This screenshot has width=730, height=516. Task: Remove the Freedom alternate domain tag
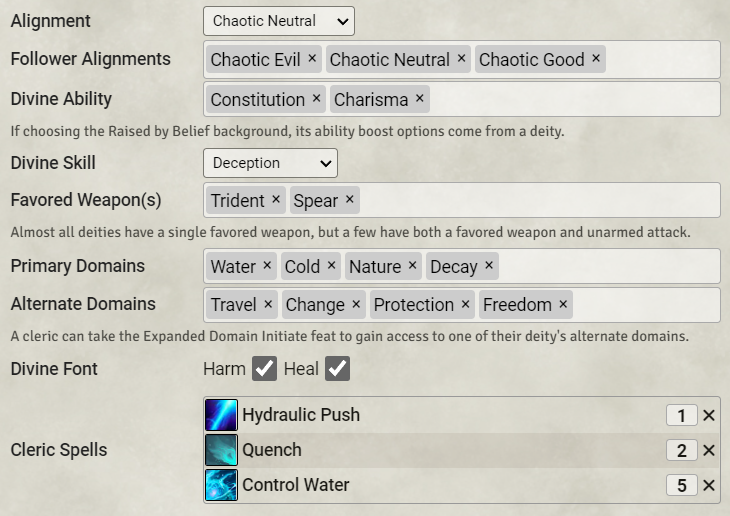tap(564, 304)
